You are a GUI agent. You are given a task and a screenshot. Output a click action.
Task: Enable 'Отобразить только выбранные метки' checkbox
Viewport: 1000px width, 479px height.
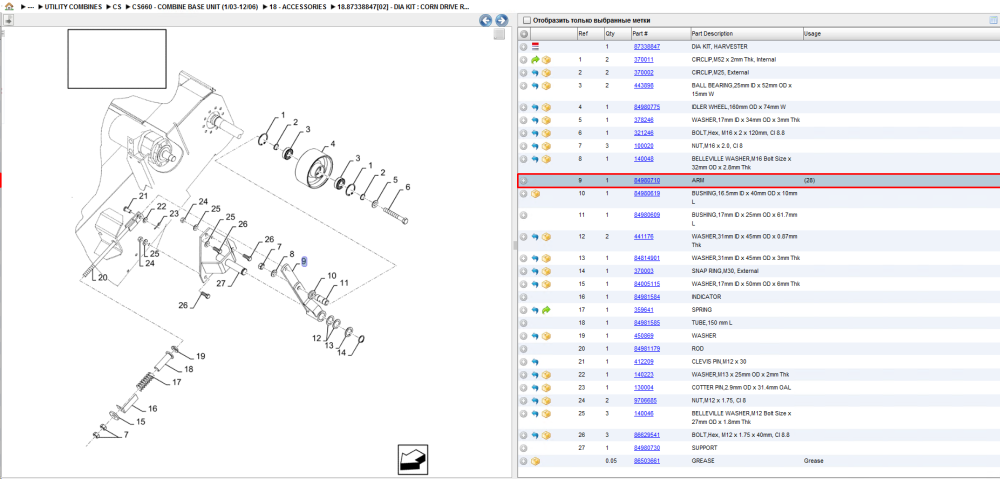point(526,20)
